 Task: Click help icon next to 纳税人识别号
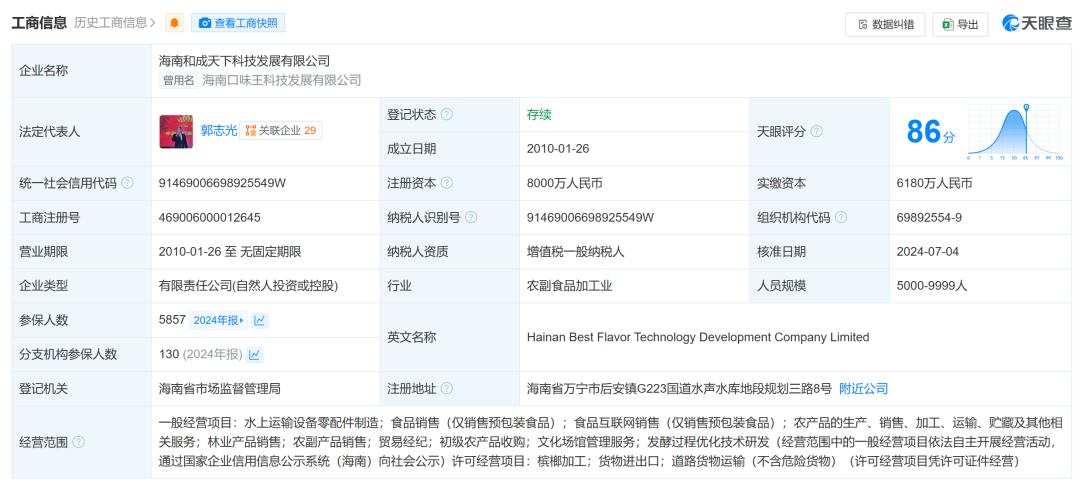tap(471, 218)
